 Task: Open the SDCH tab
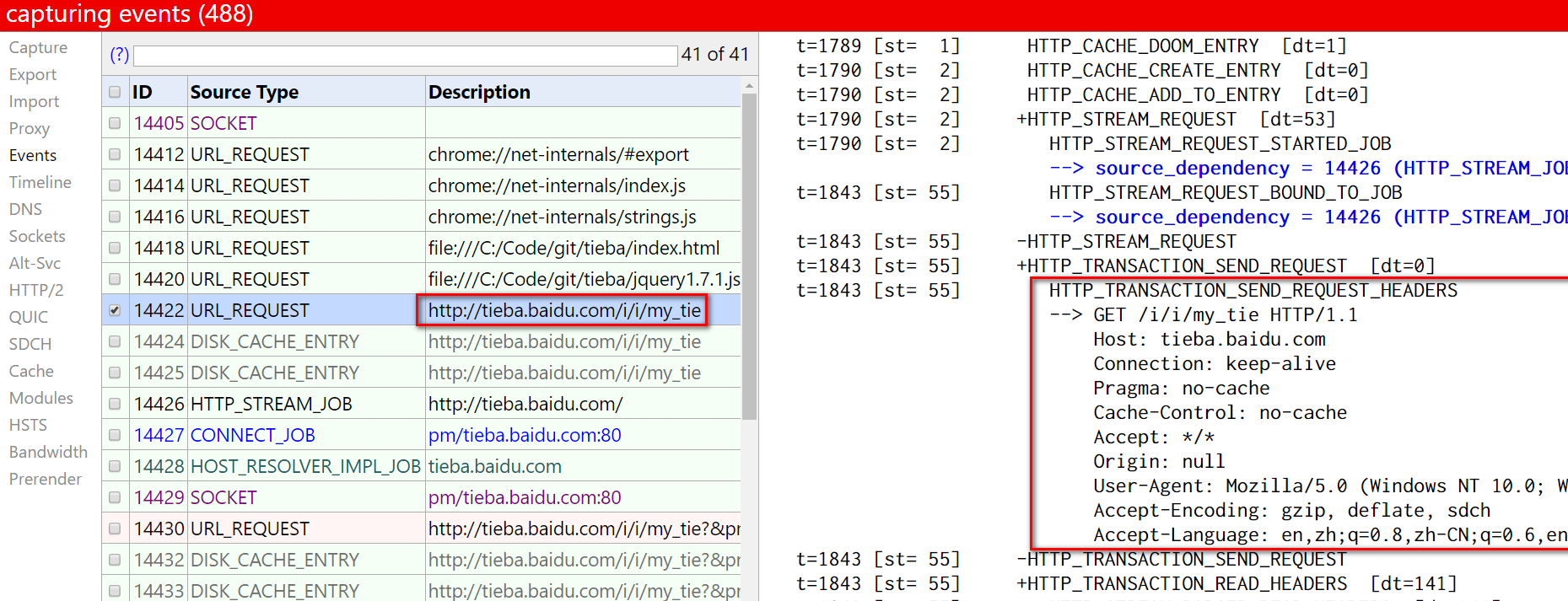click(30, 345)
